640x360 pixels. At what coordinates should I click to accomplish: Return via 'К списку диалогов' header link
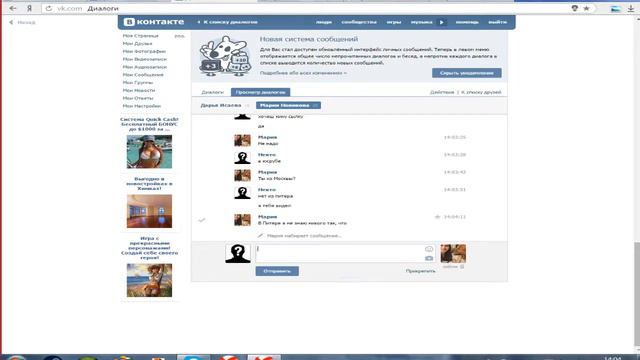point(227,22)
